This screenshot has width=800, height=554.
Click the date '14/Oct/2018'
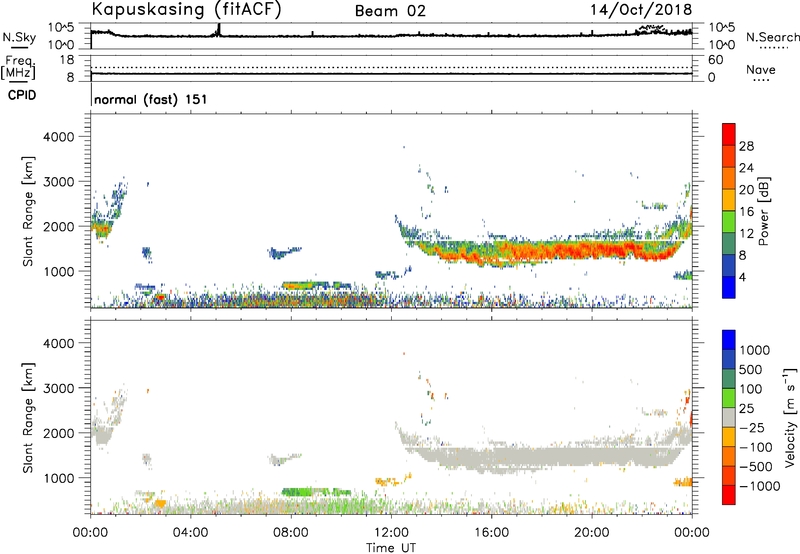[x=641, y=10]
